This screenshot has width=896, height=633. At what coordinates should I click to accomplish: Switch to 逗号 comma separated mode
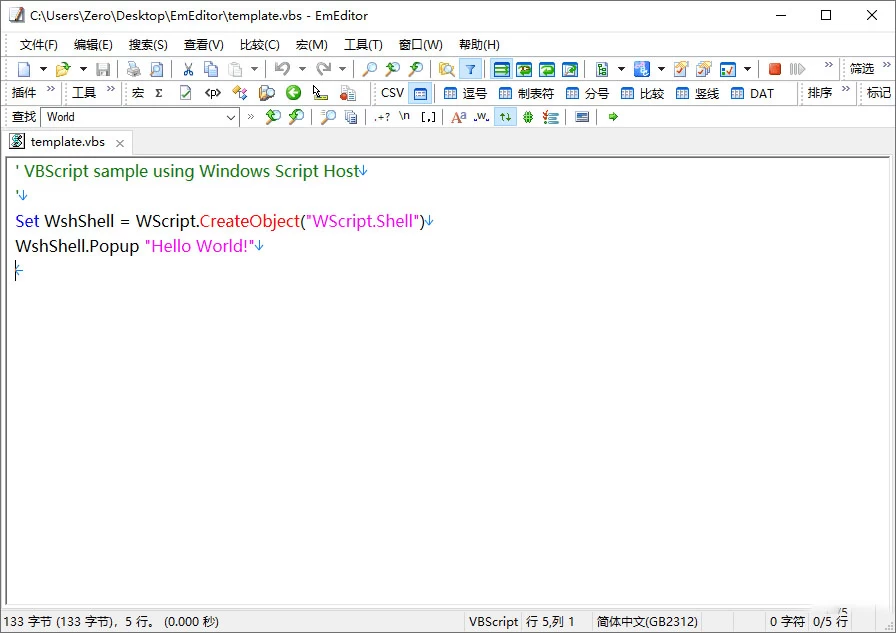465,93
